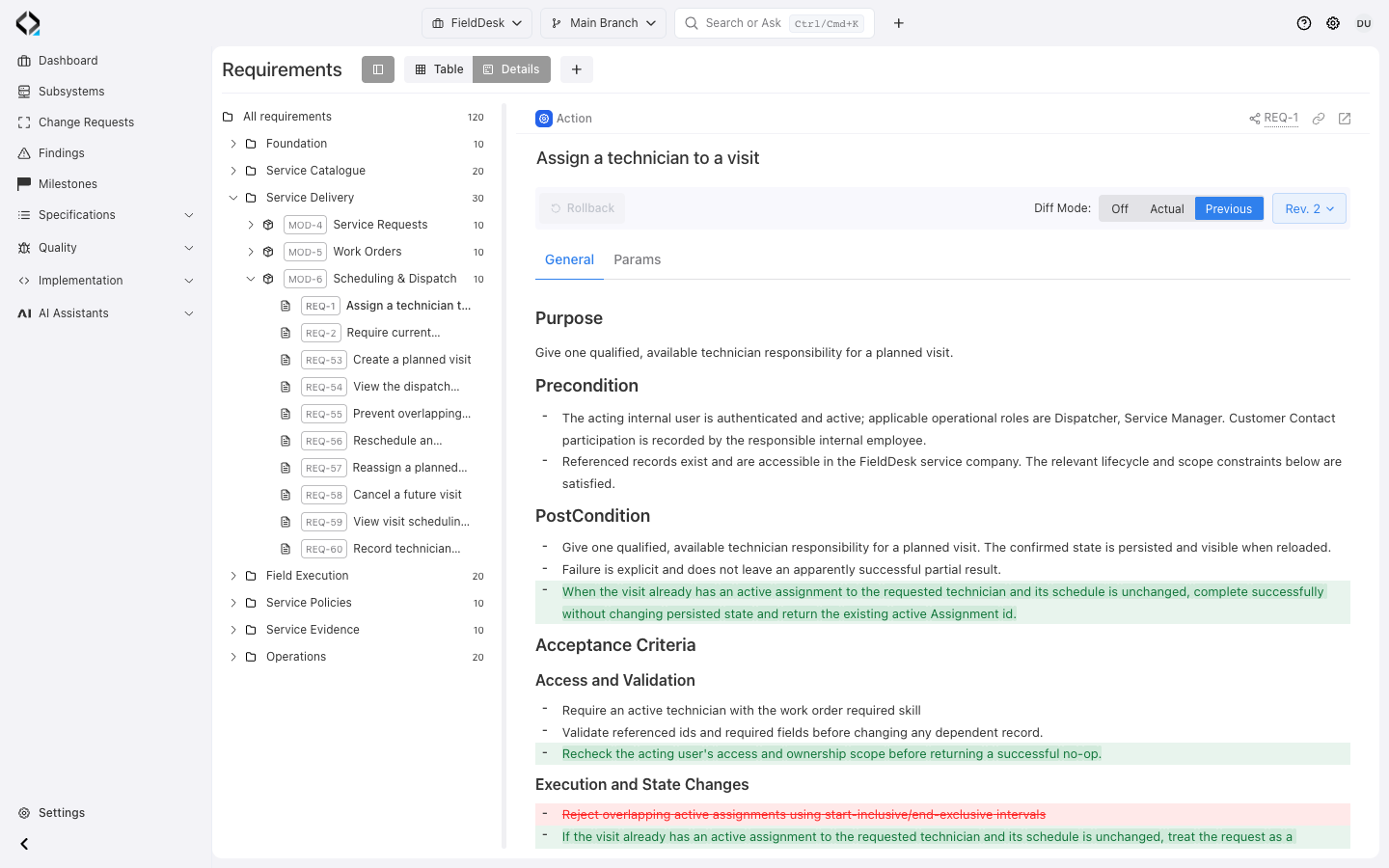Click the requirements tree scrollbar

pyautogui.click(x=504, y=476)
